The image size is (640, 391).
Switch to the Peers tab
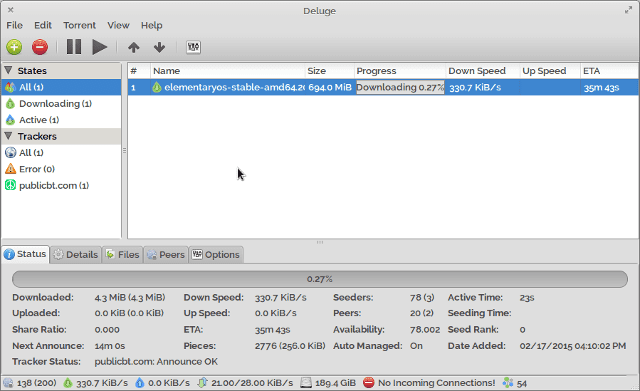(166, 255)
